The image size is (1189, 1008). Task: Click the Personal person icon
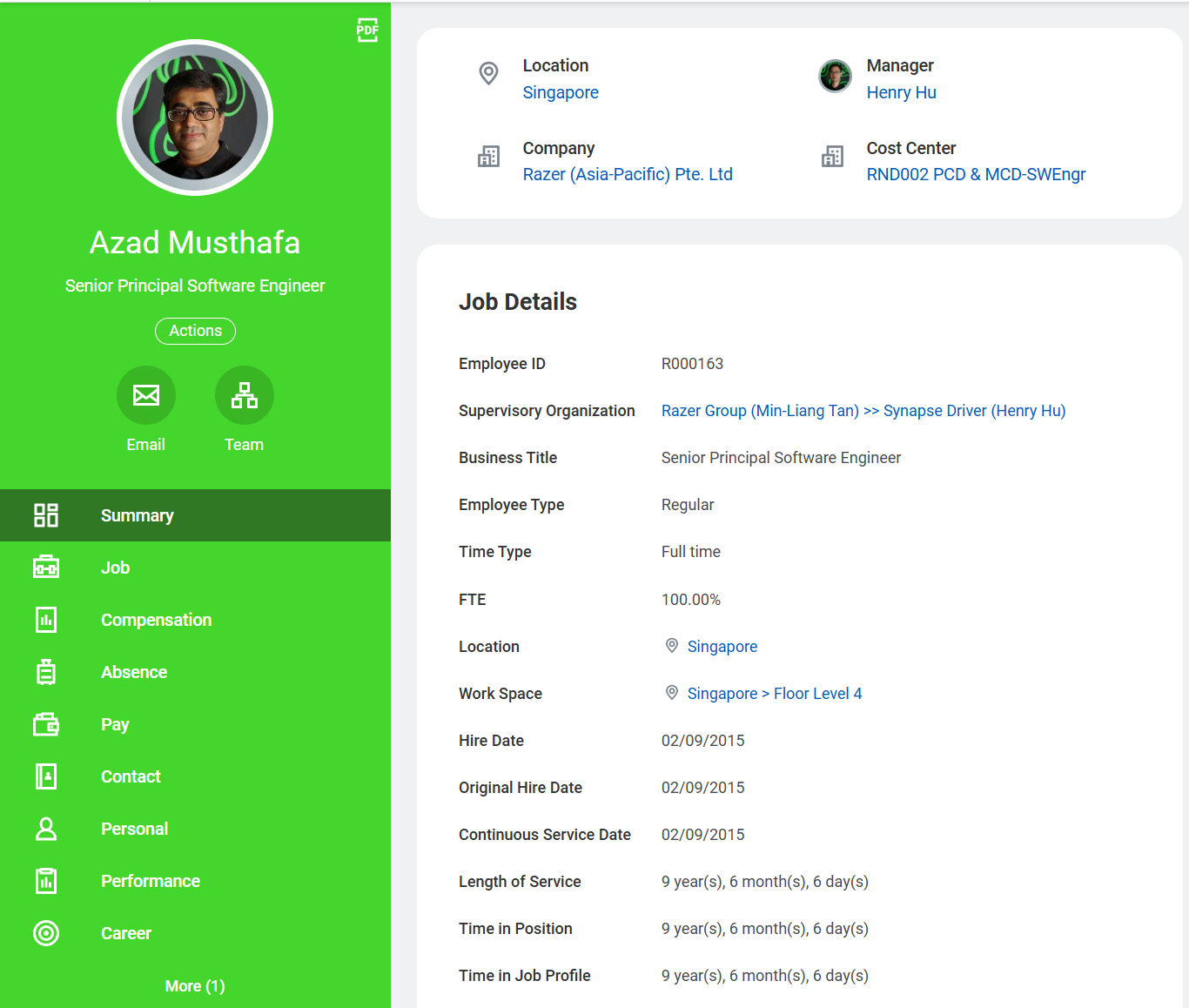(x=46, y=829)
